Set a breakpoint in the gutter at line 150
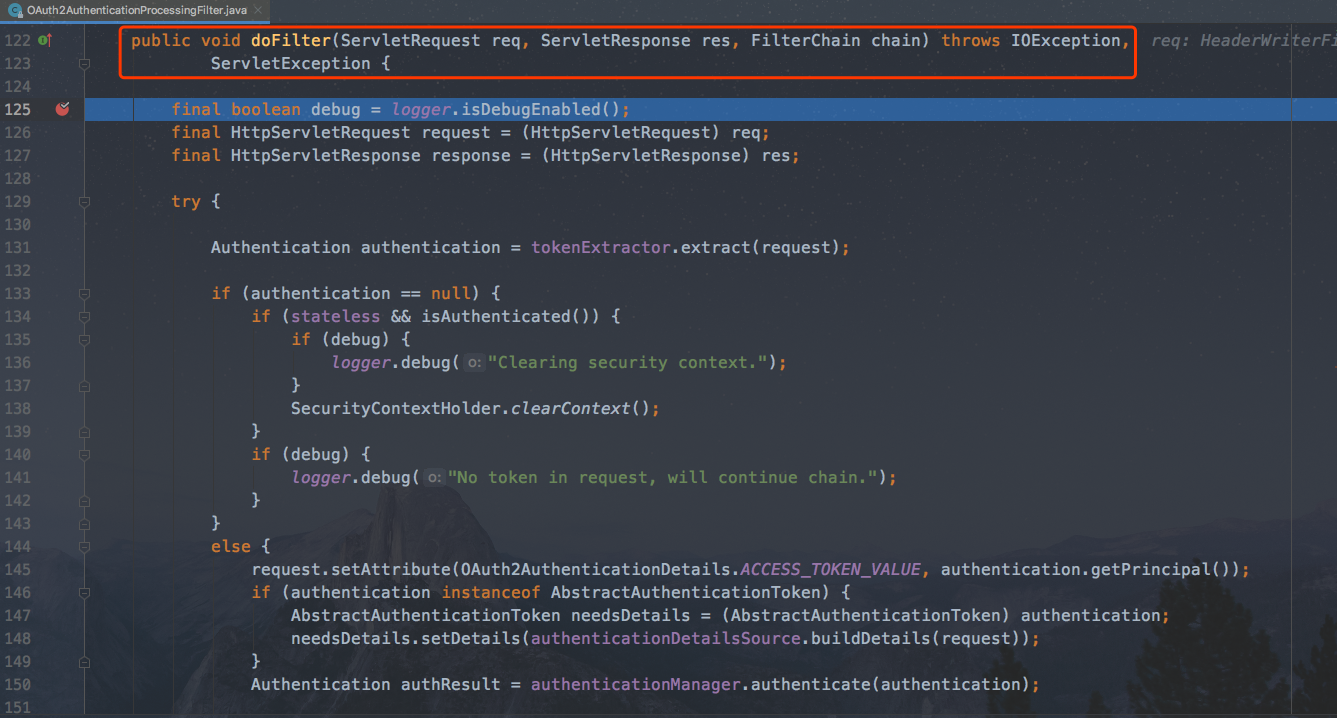1337x718 pixels. (x=62, y=684)
